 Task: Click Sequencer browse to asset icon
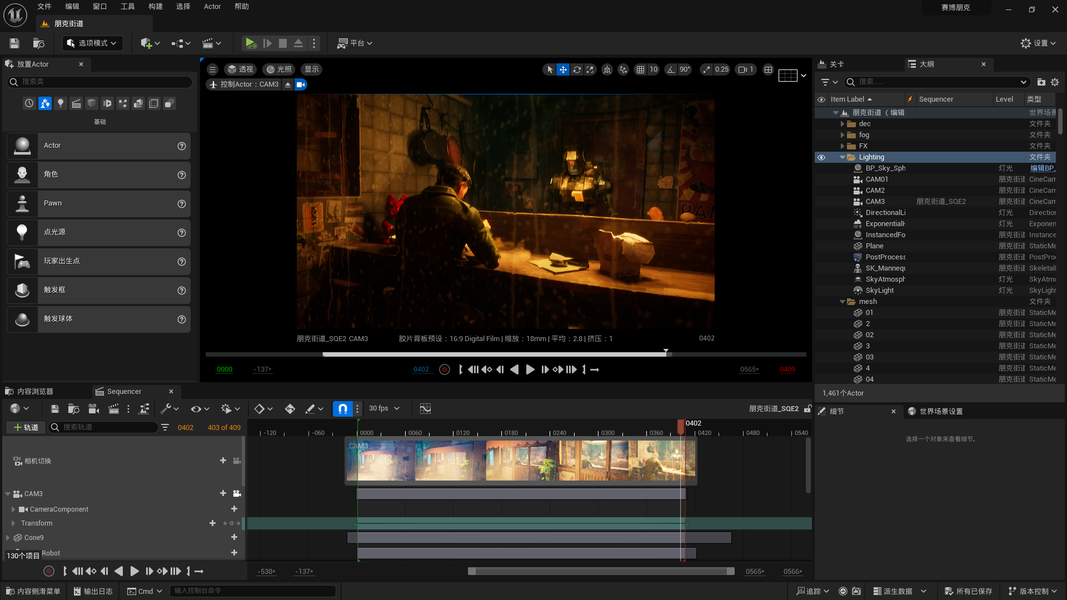tap(73, 409)
